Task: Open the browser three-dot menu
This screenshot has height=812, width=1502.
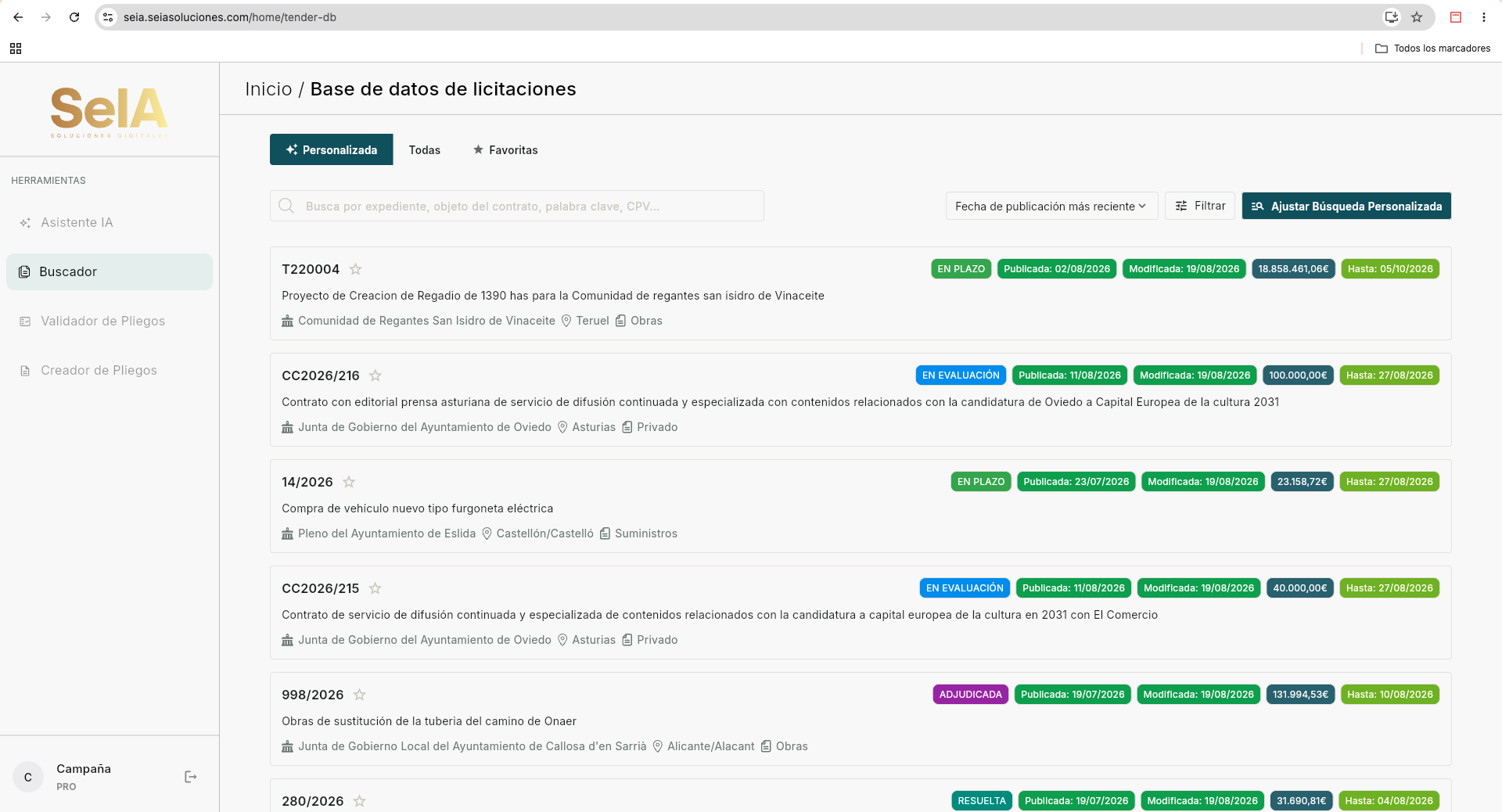Action: (1484, 17)
